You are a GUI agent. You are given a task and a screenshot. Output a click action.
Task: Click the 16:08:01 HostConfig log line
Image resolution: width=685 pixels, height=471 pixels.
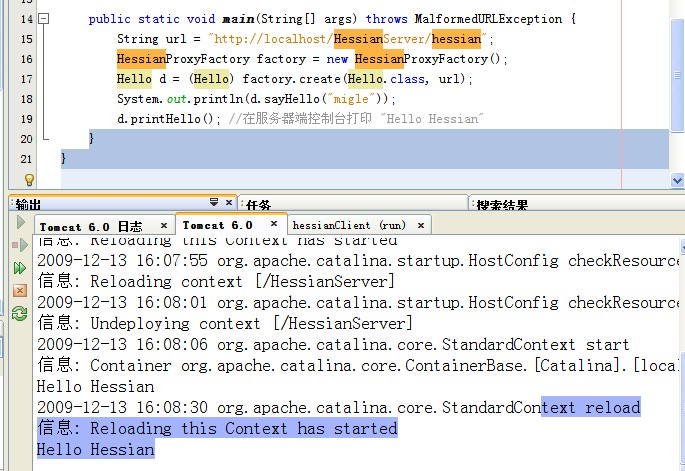tap(358, 303)
